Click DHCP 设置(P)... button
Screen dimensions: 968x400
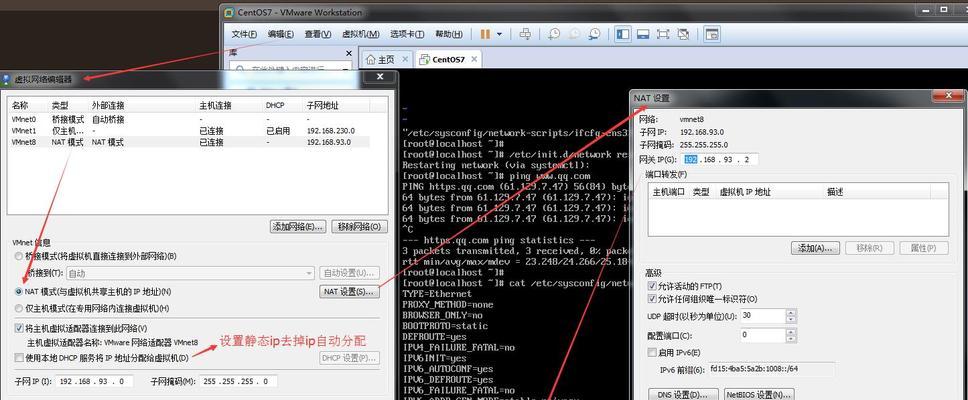pyautogui.click(x=349, y=358)
